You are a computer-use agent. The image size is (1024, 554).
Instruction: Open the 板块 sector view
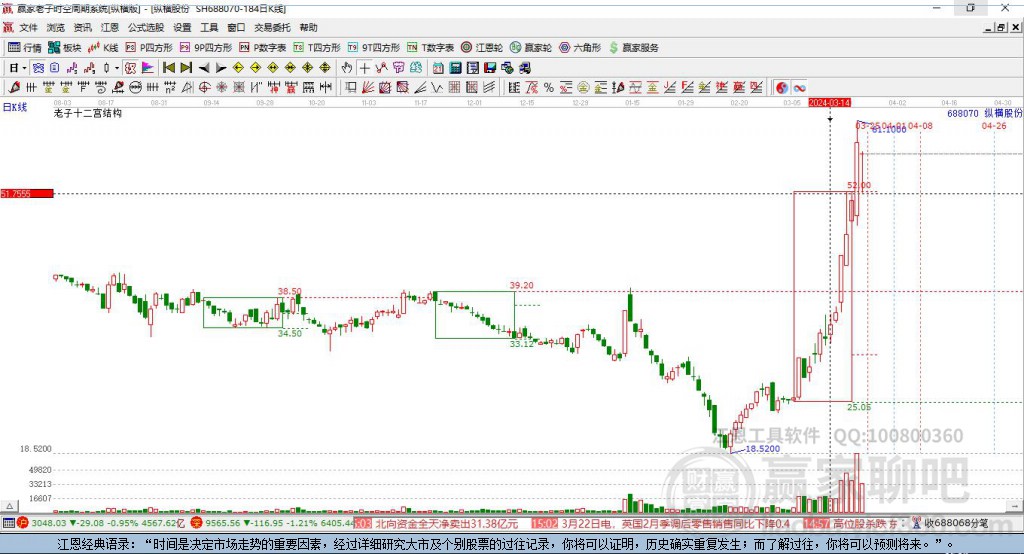(65, 48)
